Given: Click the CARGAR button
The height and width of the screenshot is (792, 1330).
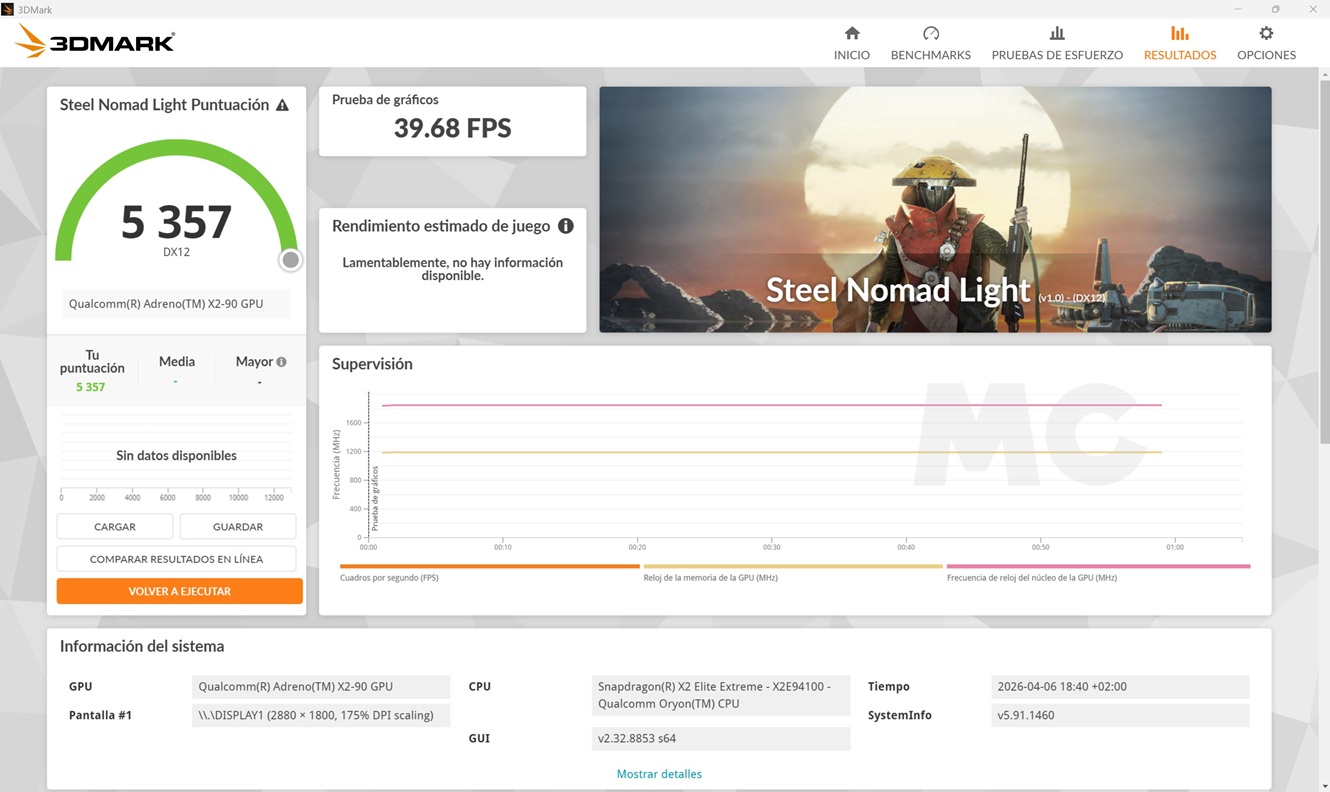Looking at the screenshot, I should [114, 526].
